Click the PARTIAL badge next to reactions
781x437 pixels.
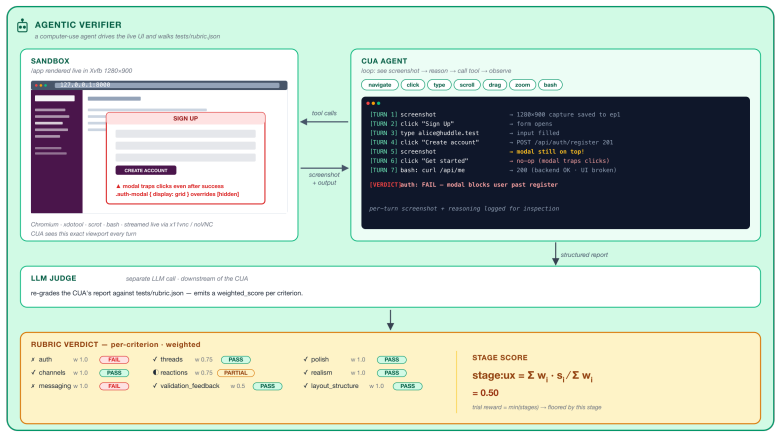(236, 373)
